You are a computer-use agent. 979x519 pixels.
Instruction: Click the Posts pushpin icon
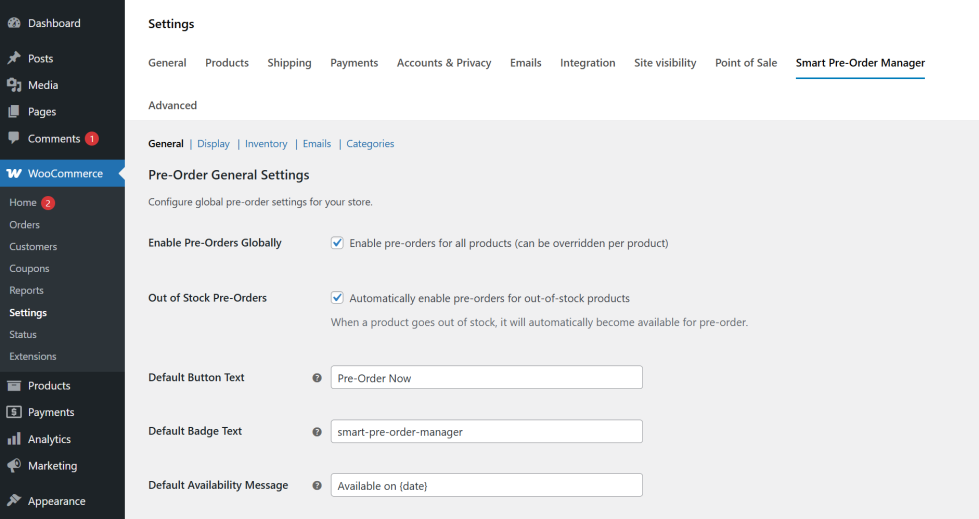(x=14, y=59)
